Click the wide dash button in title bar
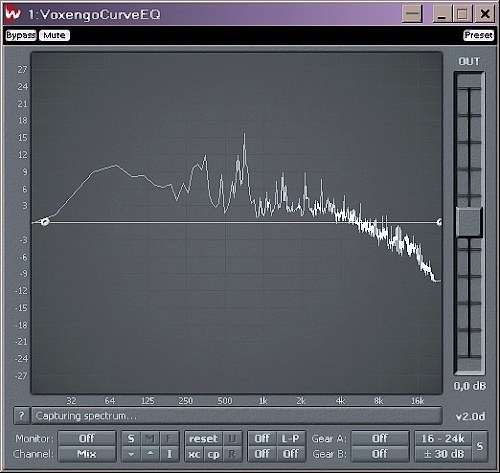The height and width of the screenshot is (473, 500). click(412, 14)
